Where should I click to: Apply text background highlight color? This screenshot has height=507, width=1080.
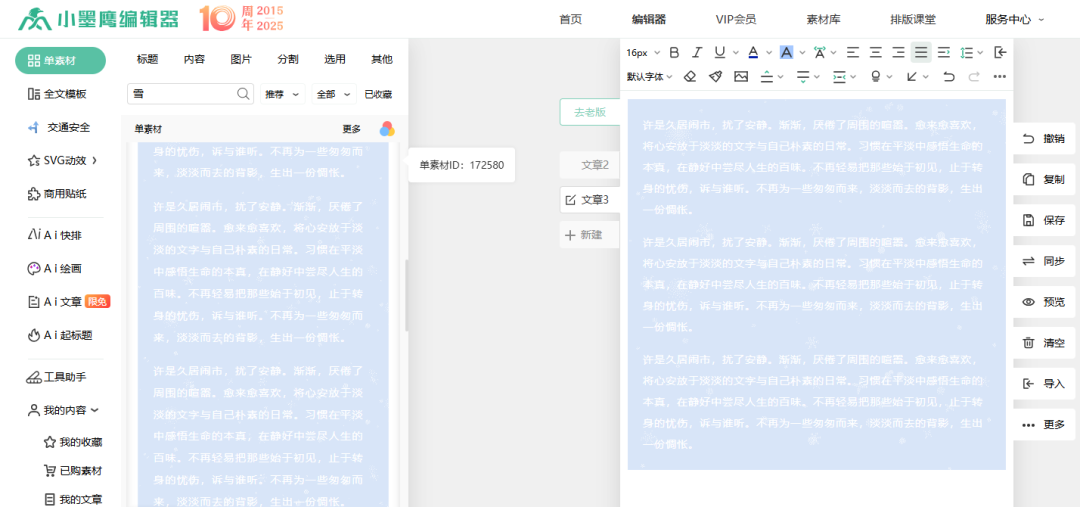tap(787, 52)
